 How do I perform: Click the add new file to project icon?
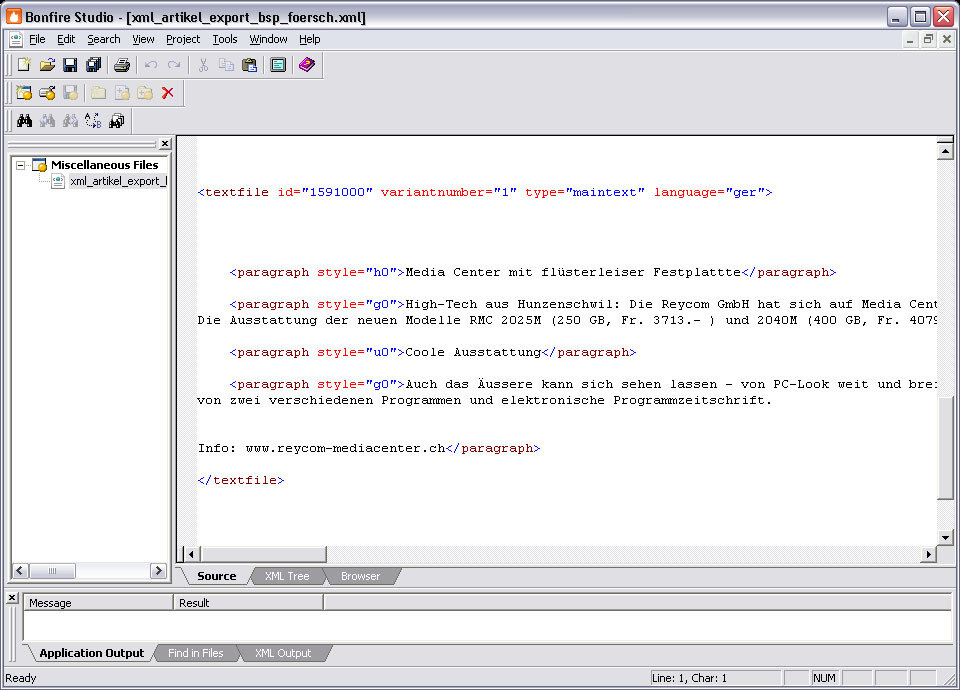point(122,92)
